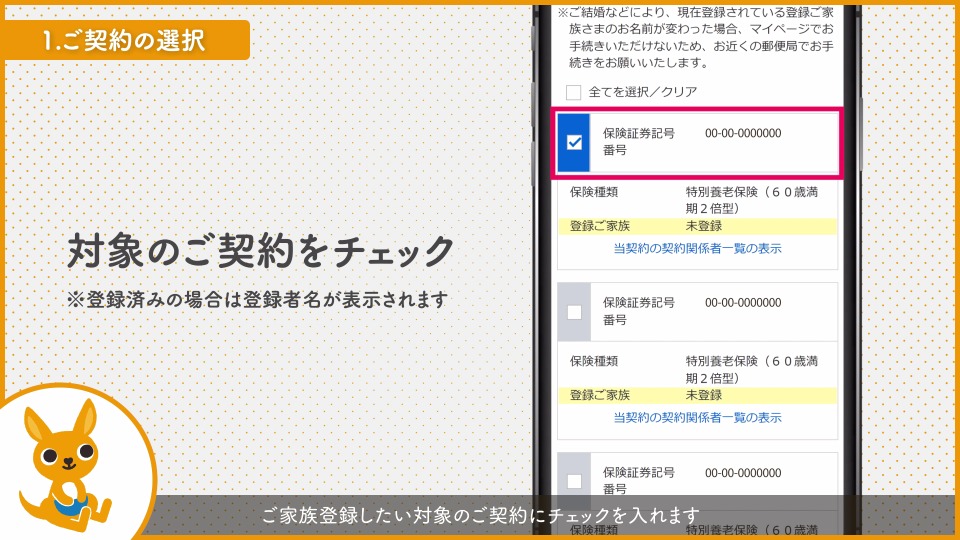This screenshot has height=540, width=960.
Task: Click second contract's 未登録 family status
Action: [x=704, y=395]
